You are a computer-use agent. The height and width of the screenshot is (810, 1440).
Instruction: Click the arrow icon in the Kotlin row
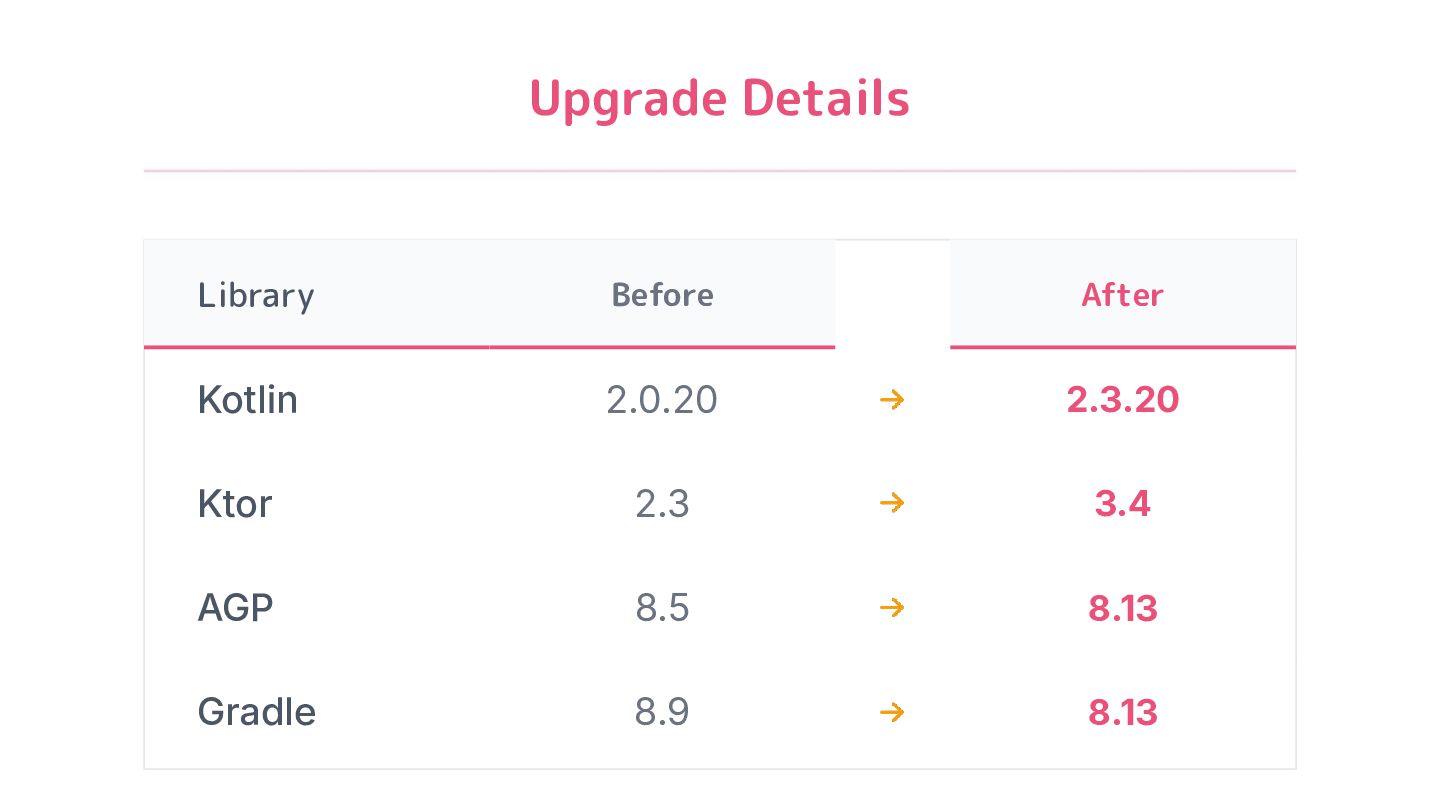(892, 400)
